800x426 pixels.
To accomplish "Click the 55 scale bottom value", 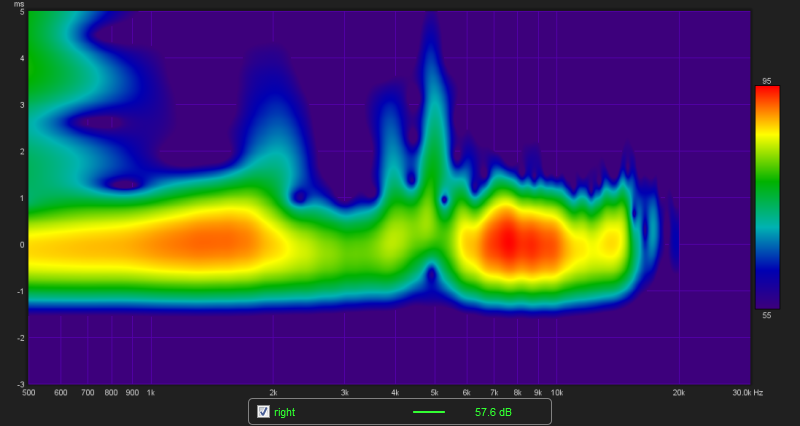I will [767, 315].
